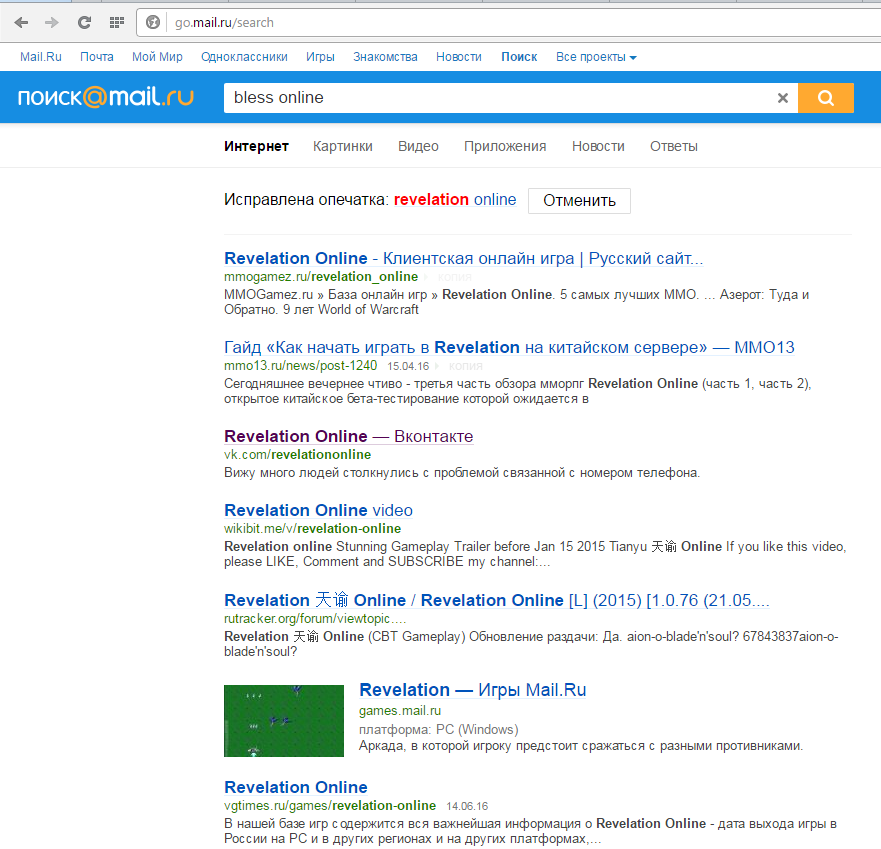881x849 pixels.
Task: Clear the search query with X
Action: [x=783, y=98]
